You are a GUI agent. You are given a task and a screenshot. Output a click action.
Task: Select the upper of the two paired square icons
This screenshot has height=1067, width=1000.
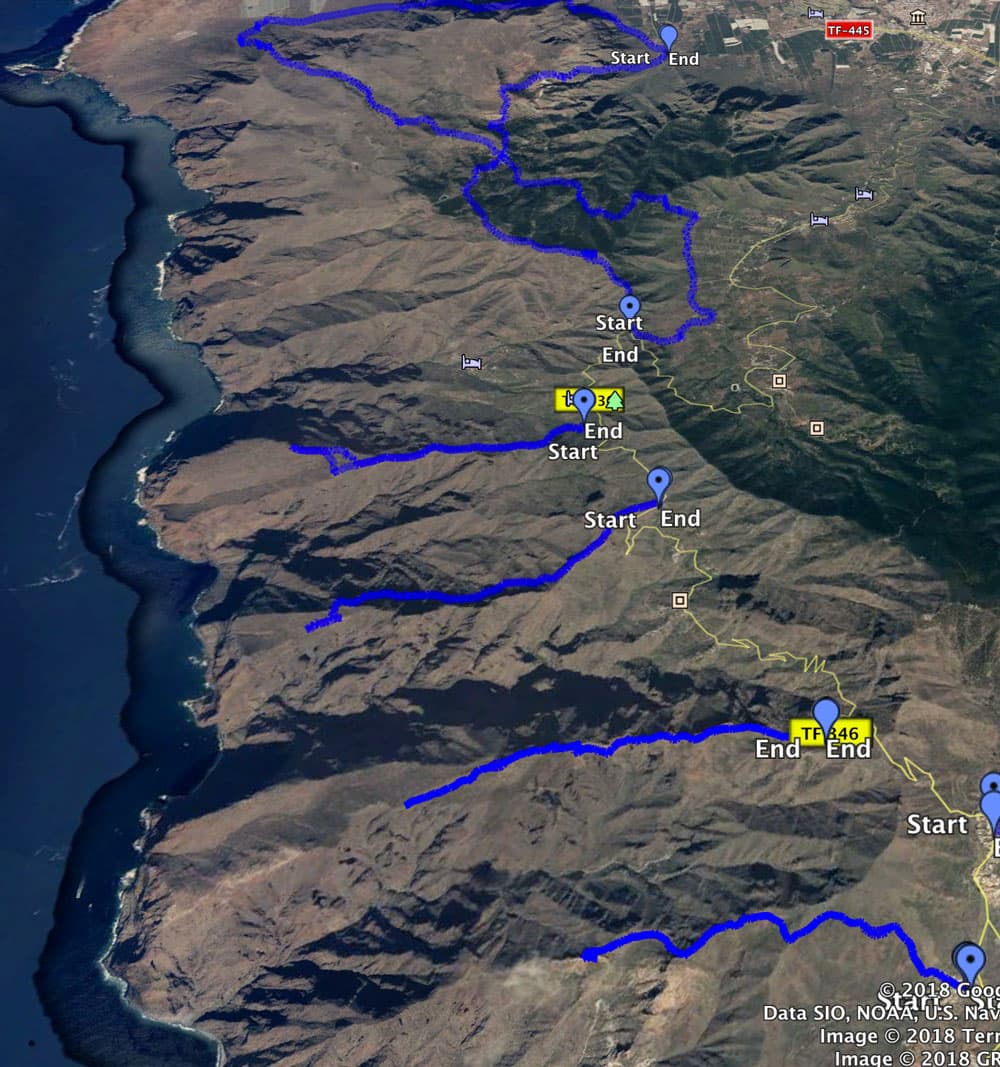coord(780,380)
